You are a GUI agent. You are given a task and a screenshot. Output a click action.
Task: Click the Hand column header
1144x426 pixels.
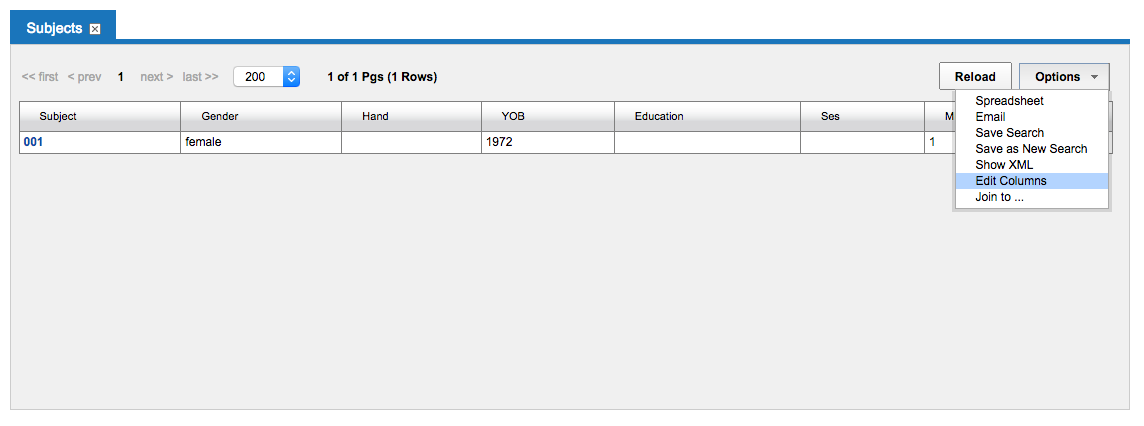(375, 116)
